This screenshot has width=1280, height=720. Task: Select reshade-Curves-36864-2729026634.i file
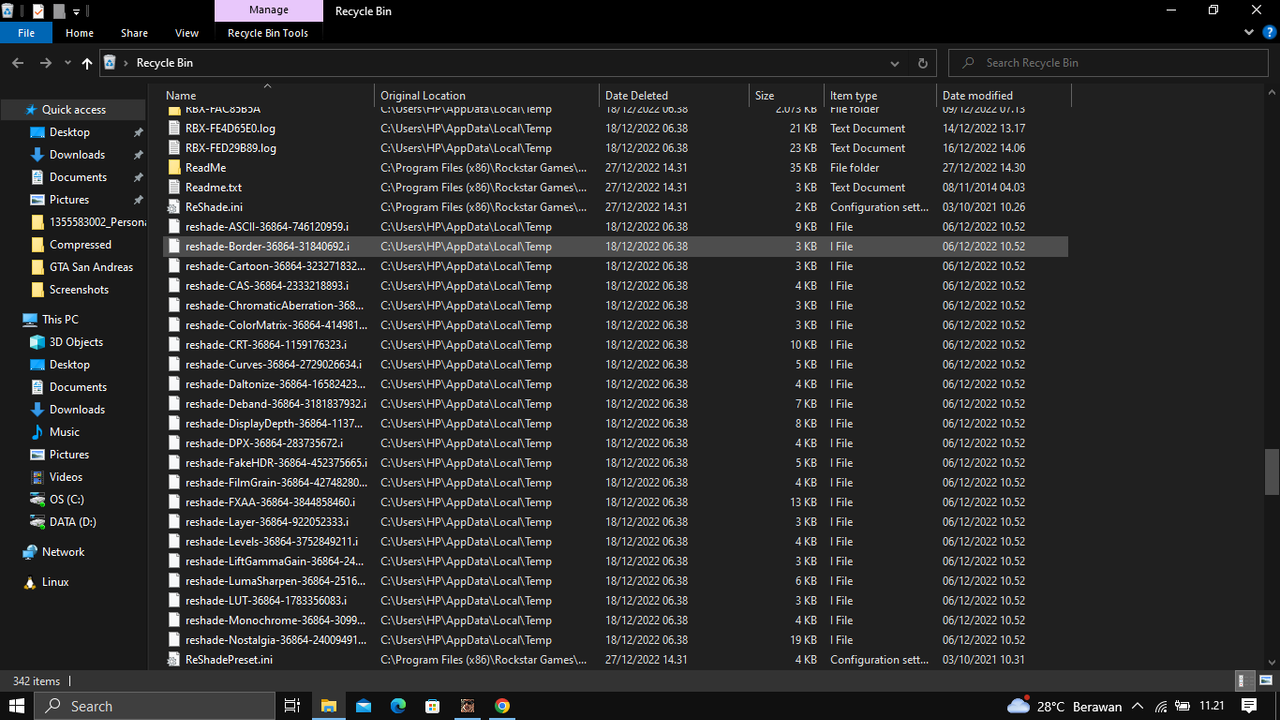(x=615, y=364)
